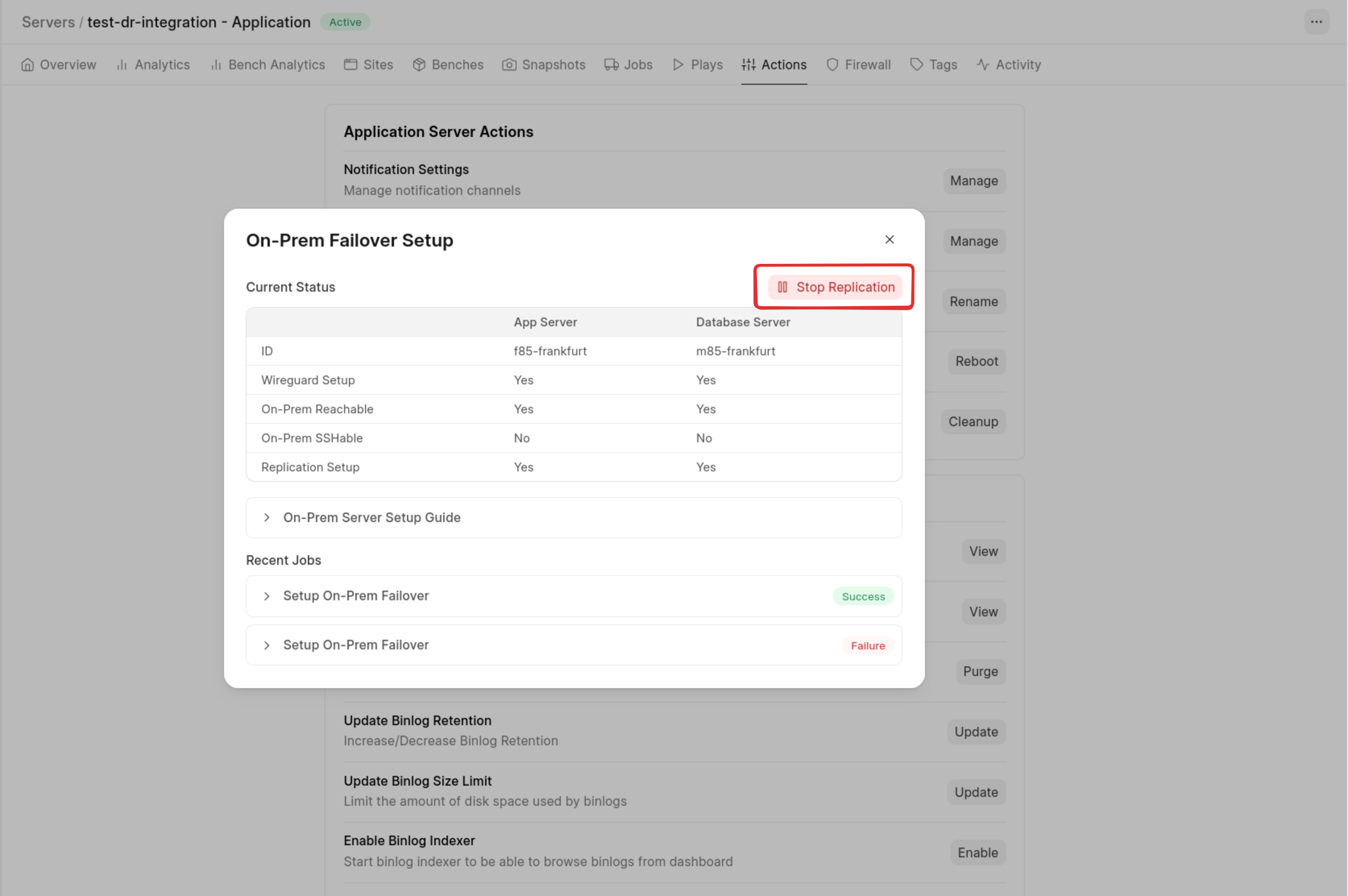Click the Jobs truck icon
Screen dimensions: 1348x896
[x=611, y=64]
